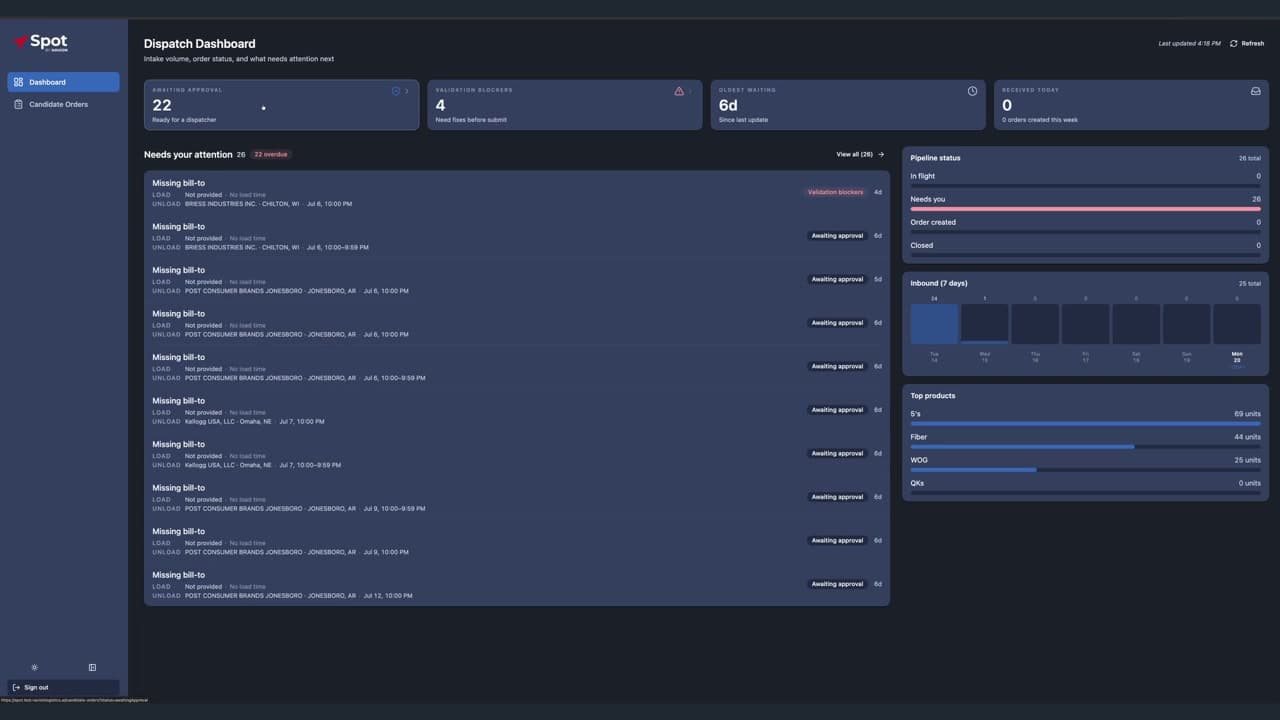Click the Mon 20 inbound bar
Viewport: 1280px width, 720px height.
point(1237,324)
